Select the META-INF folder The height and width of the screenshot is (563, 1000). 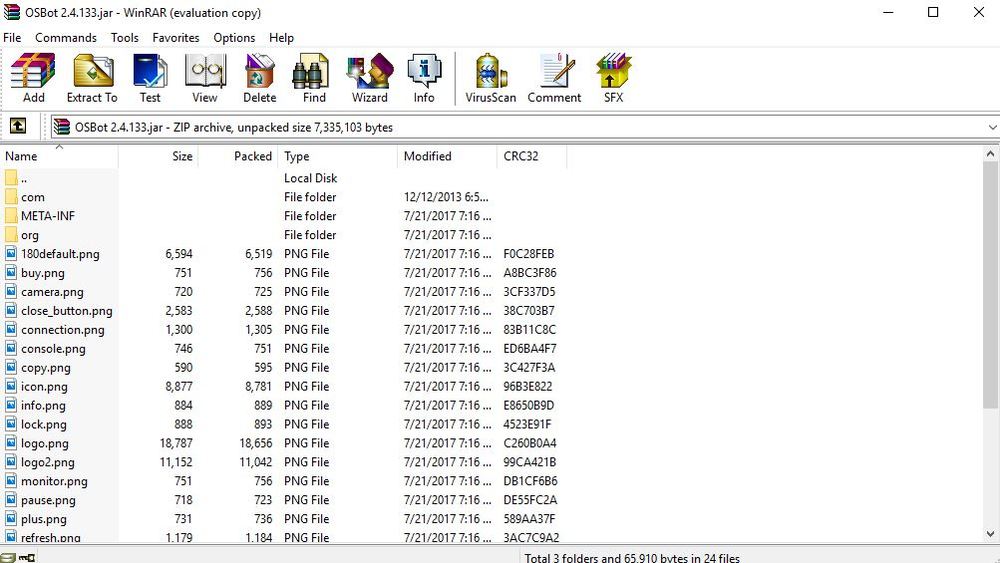click(x=47, y=216)
